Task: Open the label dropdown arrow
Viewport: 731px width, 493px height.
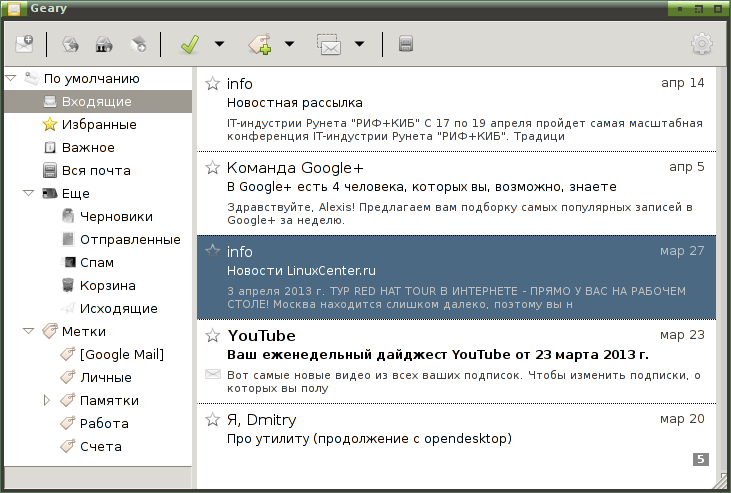Action: click(290, 44)
